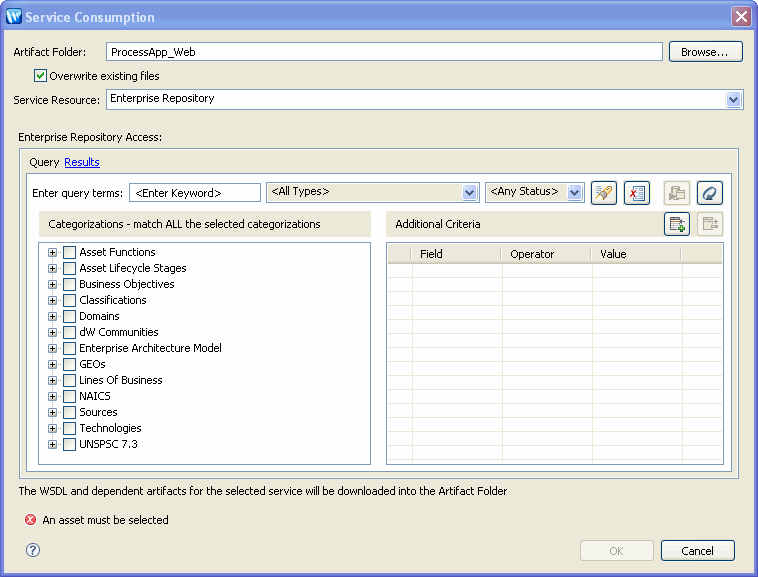Screen dimensions: 758x577
Task: Click the clear query icon with red X
Action: click(637, 193)
